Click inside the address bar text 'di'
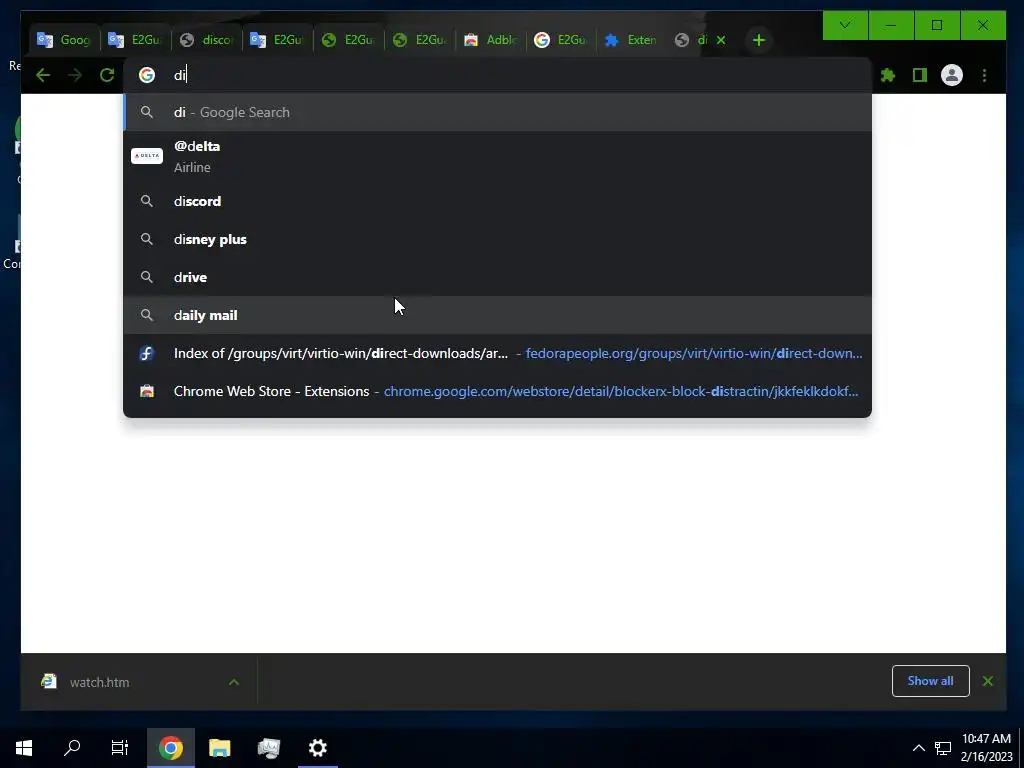This screenshot has height=768, width=1024. (x=180, y=75)
